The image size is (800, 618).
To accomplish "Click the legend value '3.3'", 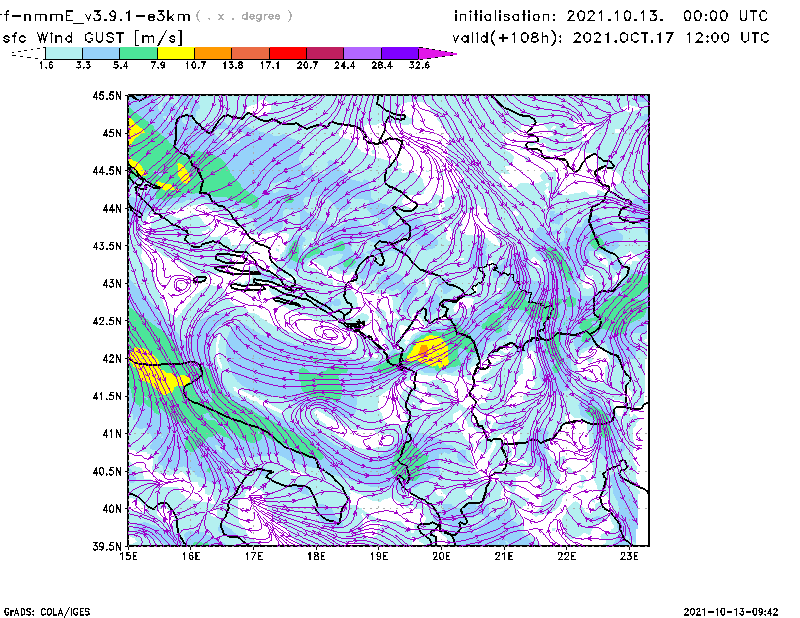I will pos(83,65).
